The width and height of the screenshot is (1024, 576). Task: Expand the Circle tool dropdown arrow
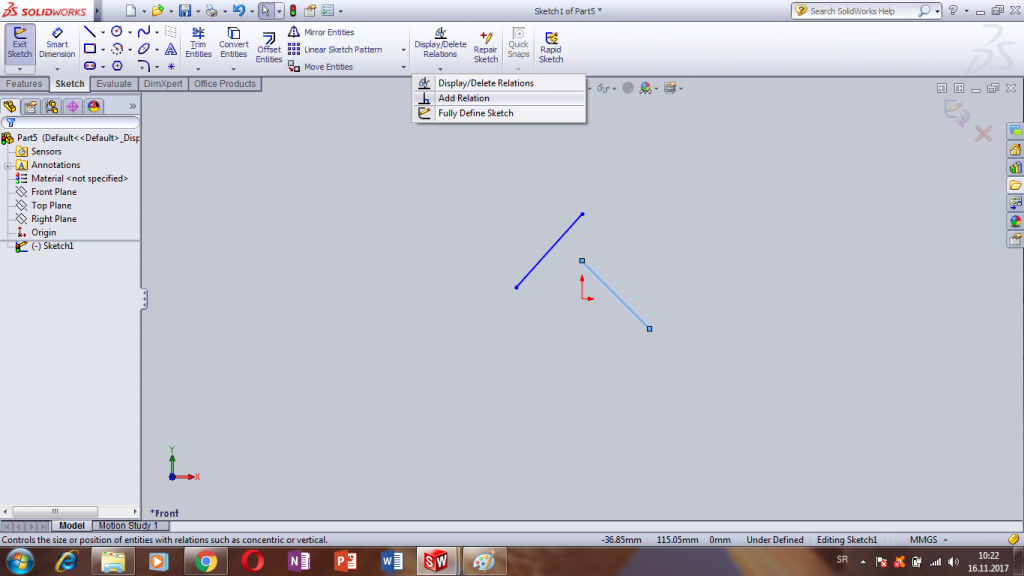coord(129,32)
